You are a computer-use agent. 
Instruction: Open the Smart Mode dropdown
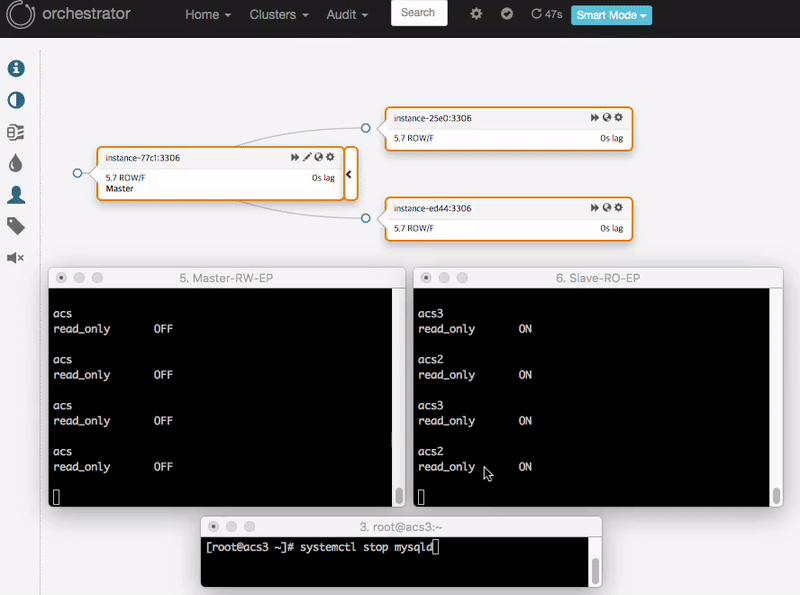(611, 15)
